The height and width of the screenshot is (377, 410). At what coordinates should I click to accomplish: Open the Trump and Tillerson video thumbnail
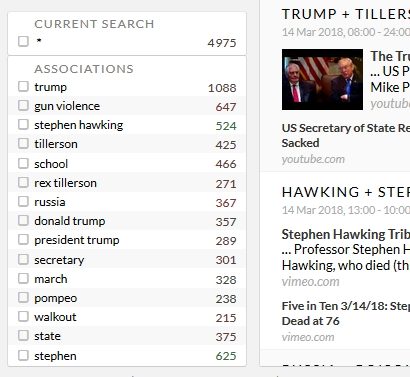(322, 79)
